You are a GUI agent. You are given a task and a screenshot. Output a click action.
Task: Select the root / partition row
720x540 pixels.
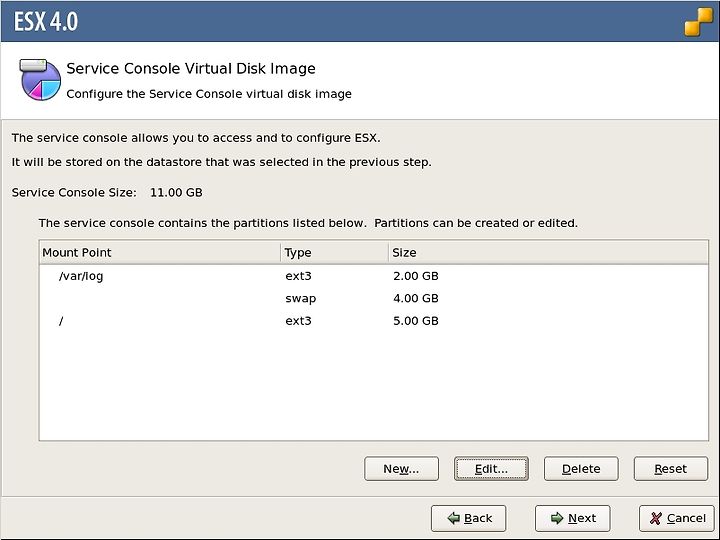click(x=374, y=321)
